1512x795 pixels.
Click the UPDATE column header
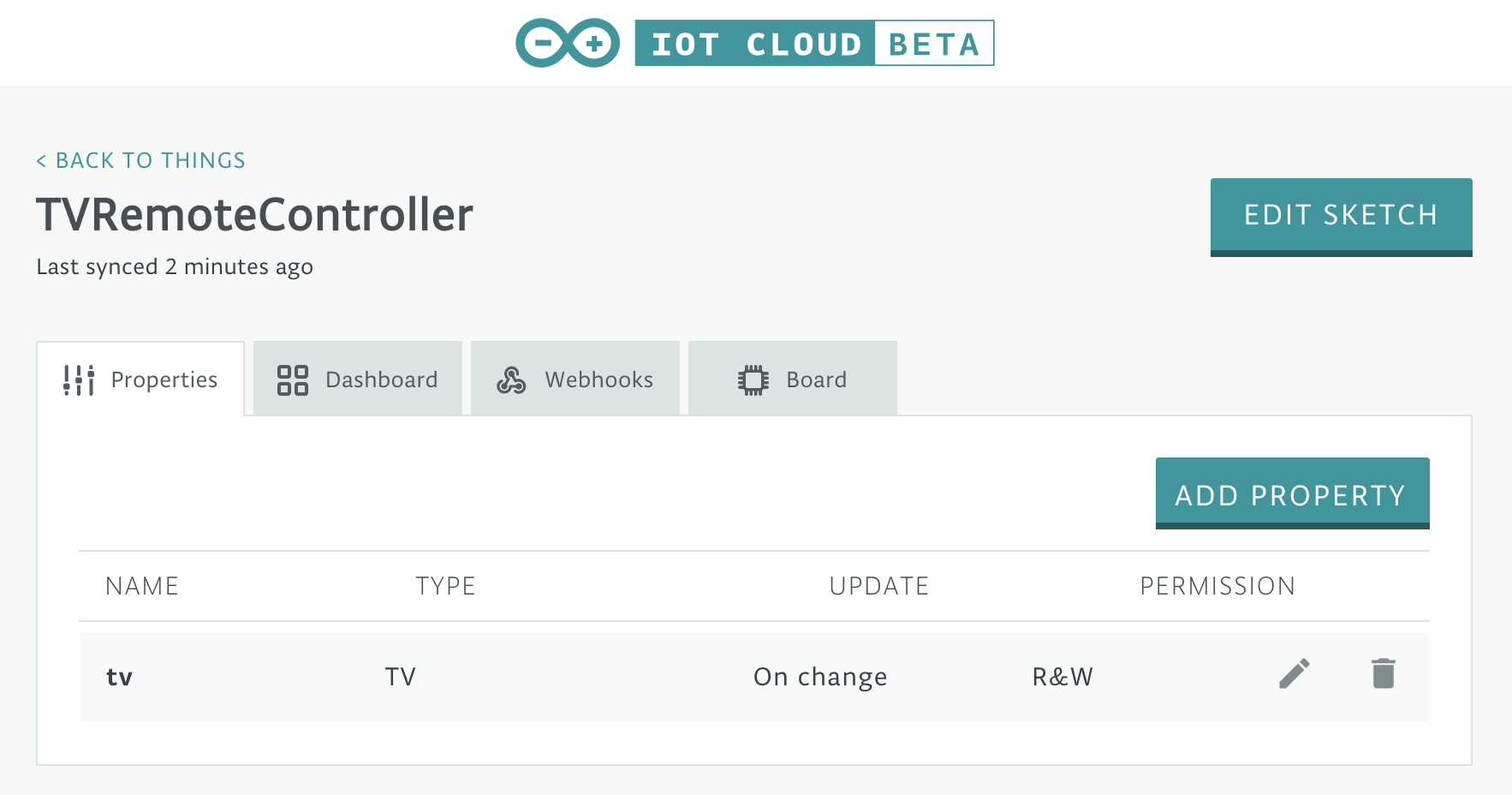(x=877, y=585)
